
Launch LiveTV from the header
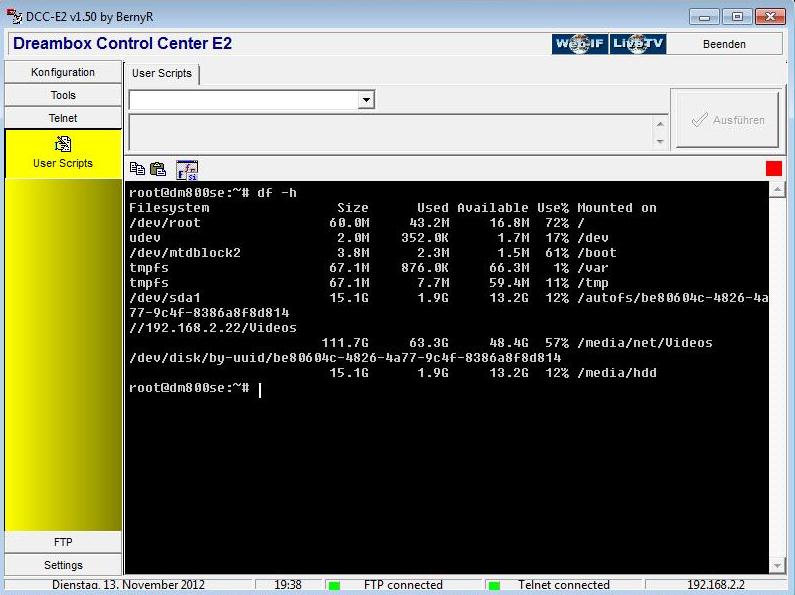pyautogui.click(x=638, y=44)
